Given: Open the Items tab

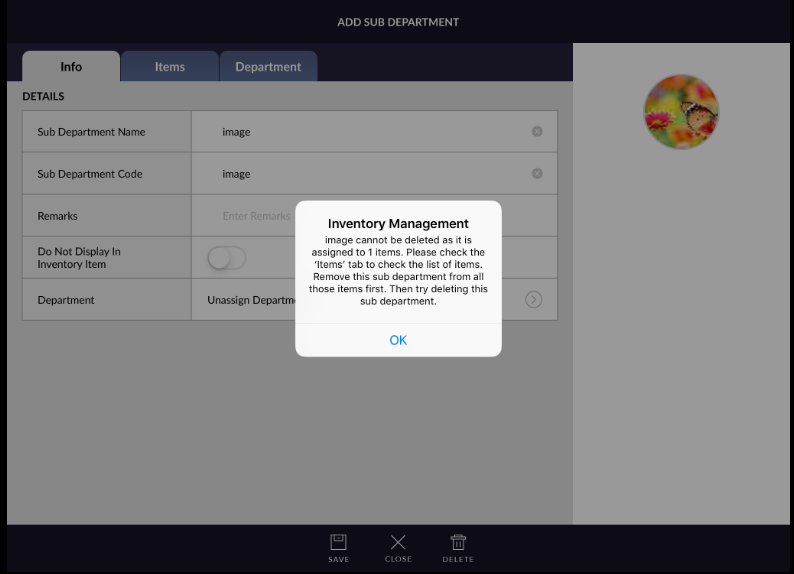Looking at the screenshot, I should pyautogui.click(x=169, y=67).
